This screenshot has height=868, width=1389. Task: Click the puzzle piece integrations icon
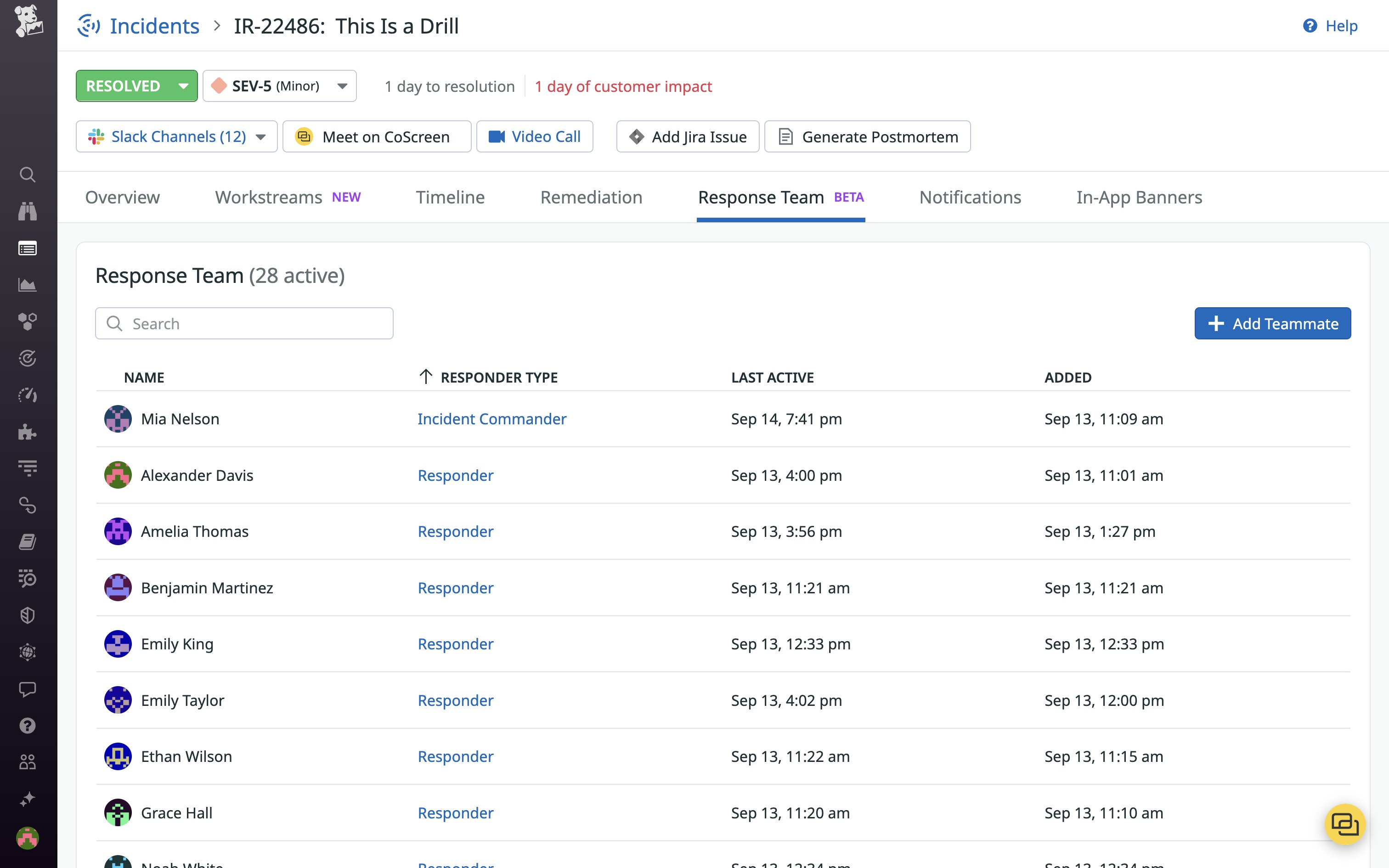tap(27, 432)
